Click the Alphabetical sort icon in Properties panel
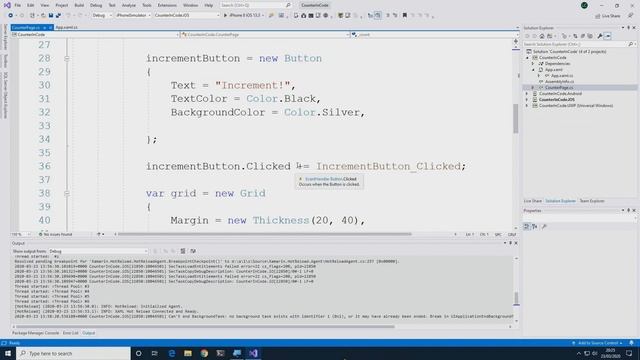Screen dimensions: 640x360 tap(535, 227)
